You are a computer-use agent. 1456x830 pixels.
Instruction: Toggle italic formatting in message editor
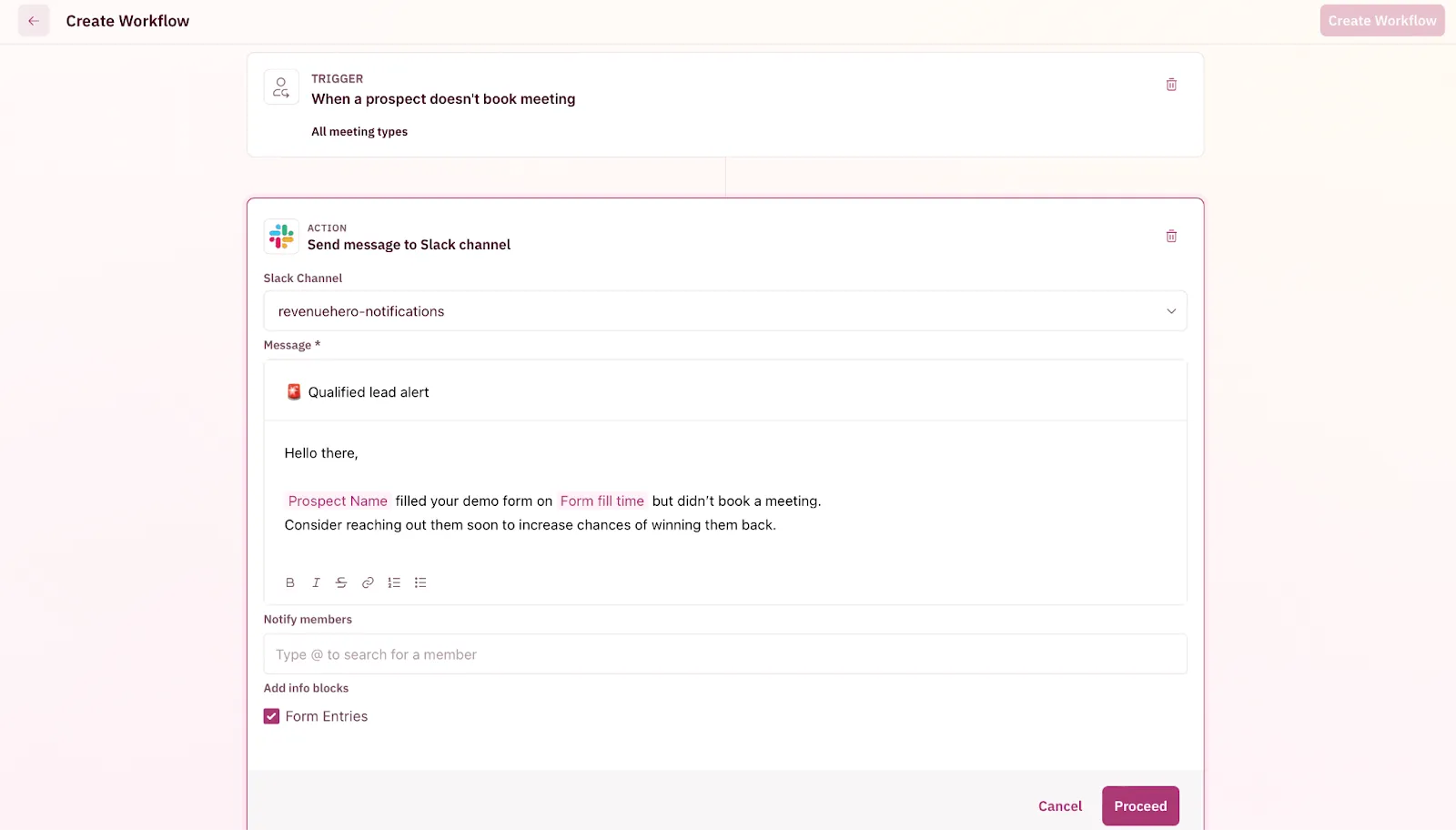[316, 582]
